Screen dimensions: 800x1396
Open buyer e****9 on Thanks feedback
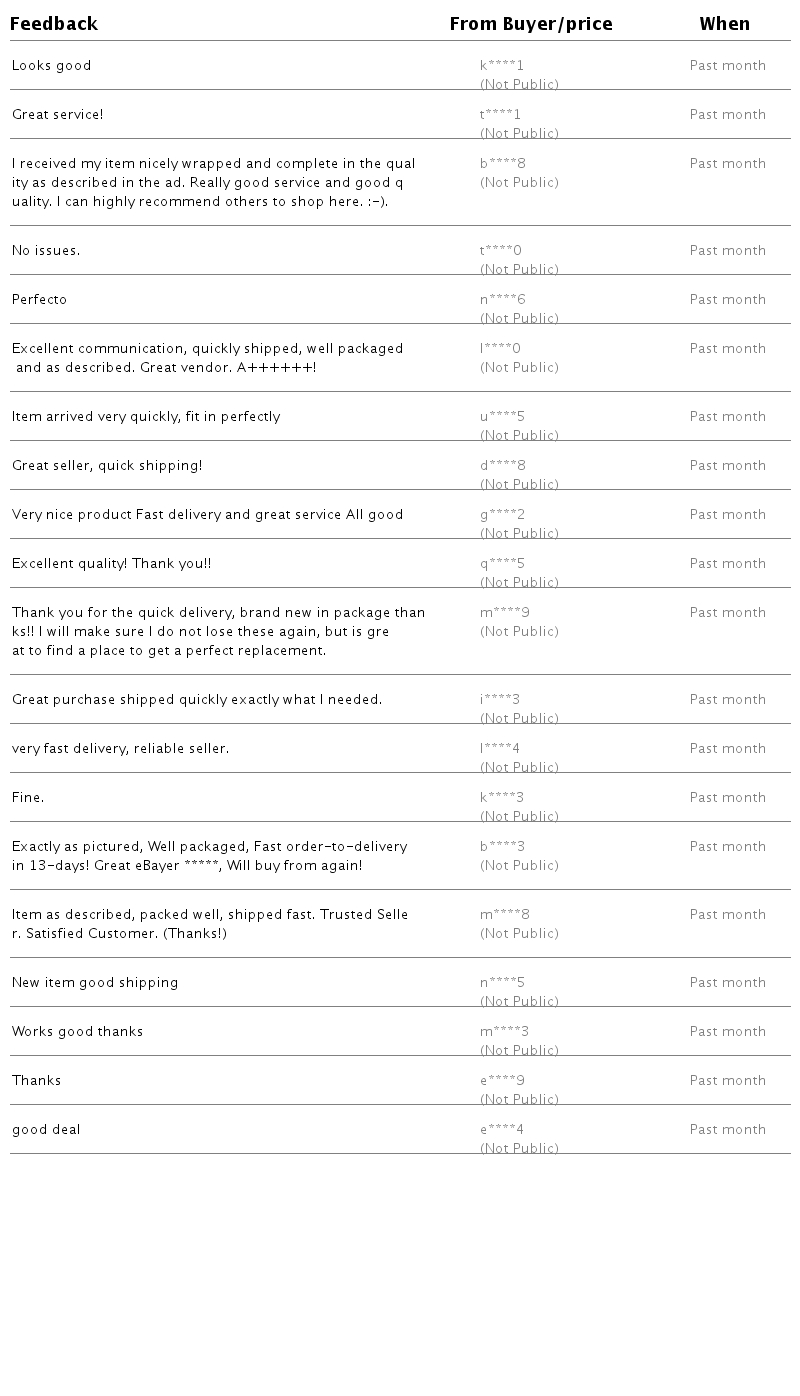click(503, 1081)
